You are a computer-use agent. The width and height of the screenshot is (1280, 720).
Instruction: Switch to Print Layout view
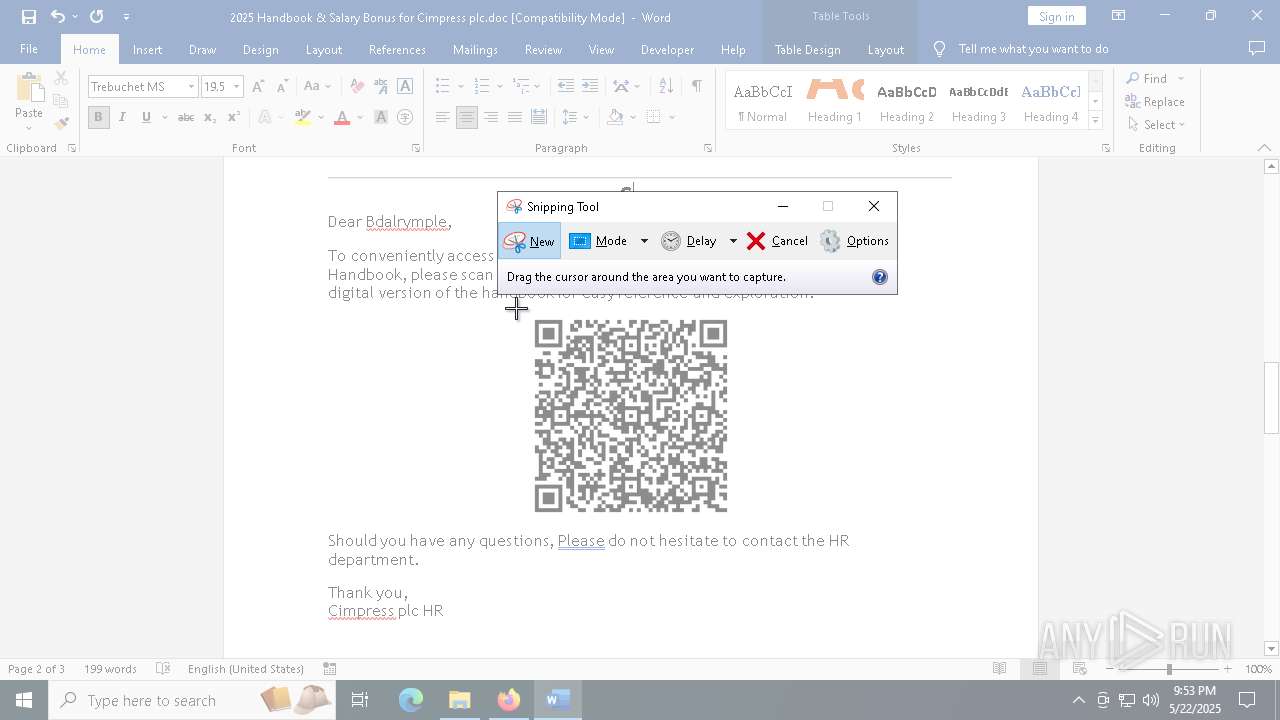(x=1040, y=669)
